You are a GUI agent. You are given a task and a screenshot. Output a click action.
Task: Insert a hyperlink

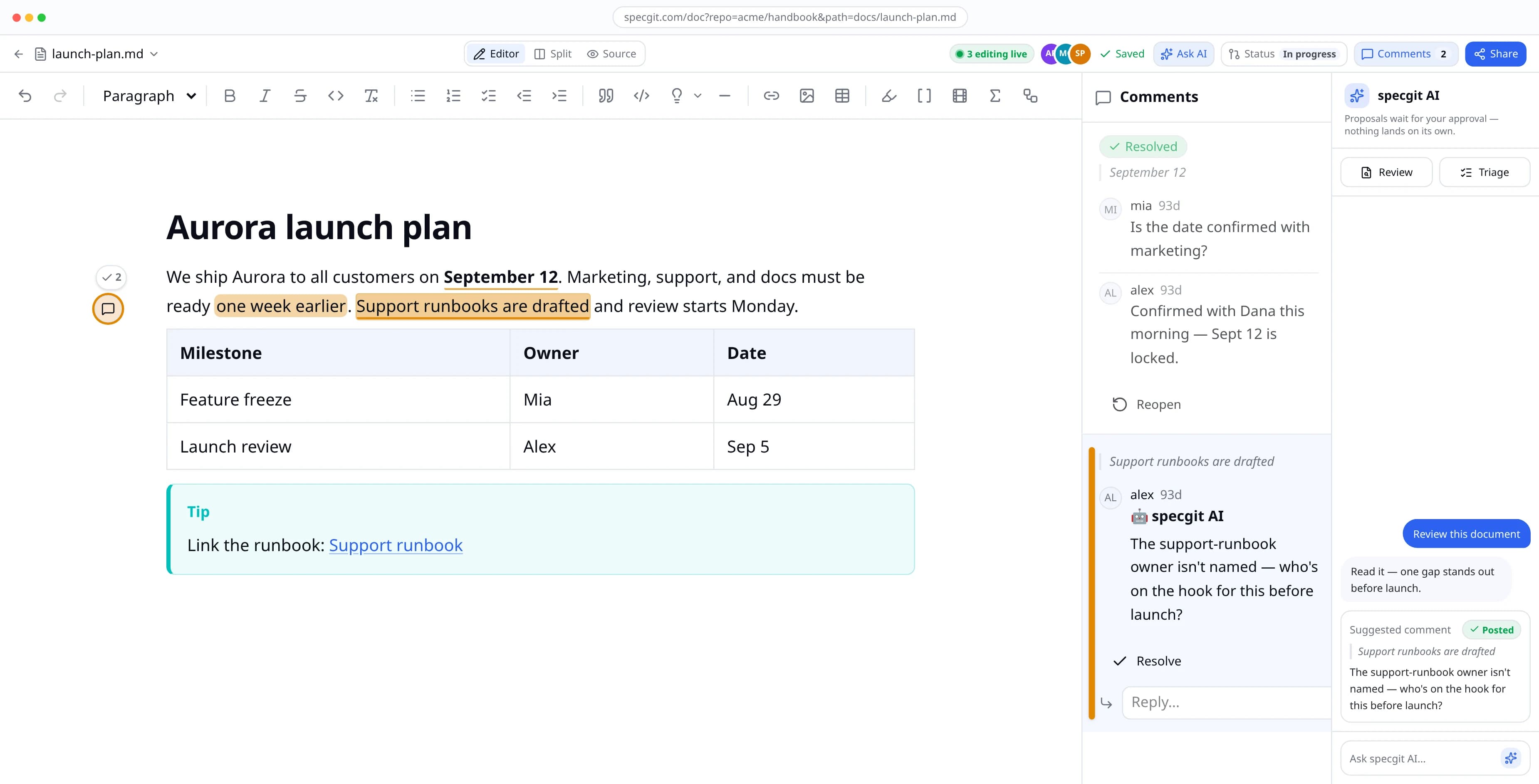(771, 96)
